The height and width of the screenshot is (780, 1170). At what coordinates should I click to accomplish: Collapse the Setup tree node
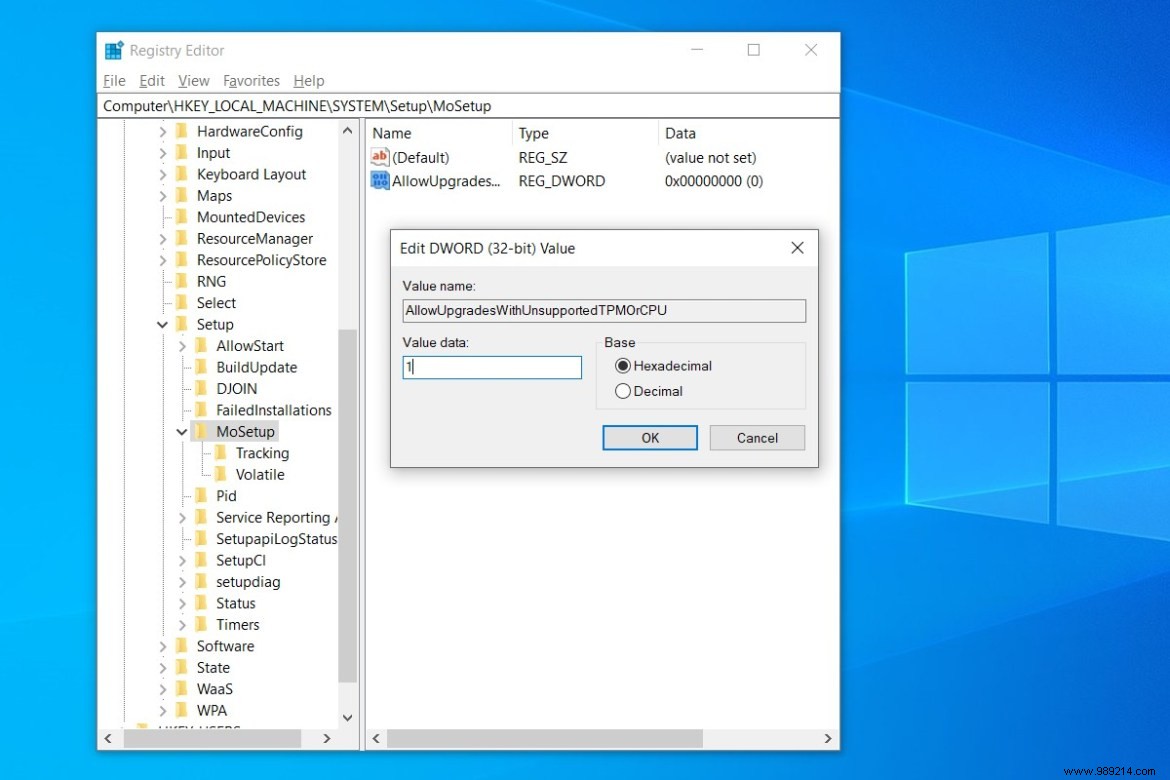pos(162,324)
